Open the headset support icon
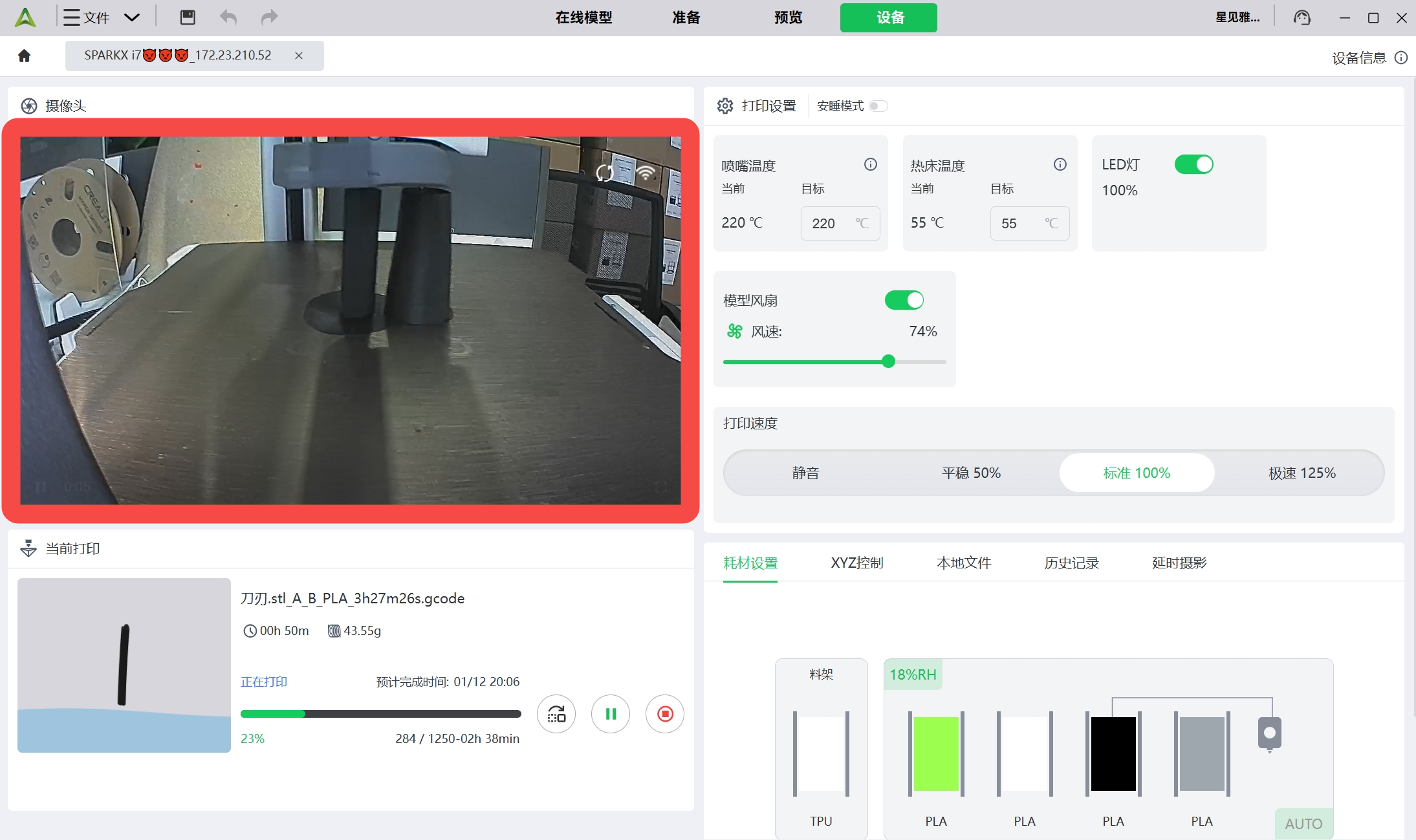Image resolution: width=1416 pixels, height=840 pixels. (x=1302, y=17)
